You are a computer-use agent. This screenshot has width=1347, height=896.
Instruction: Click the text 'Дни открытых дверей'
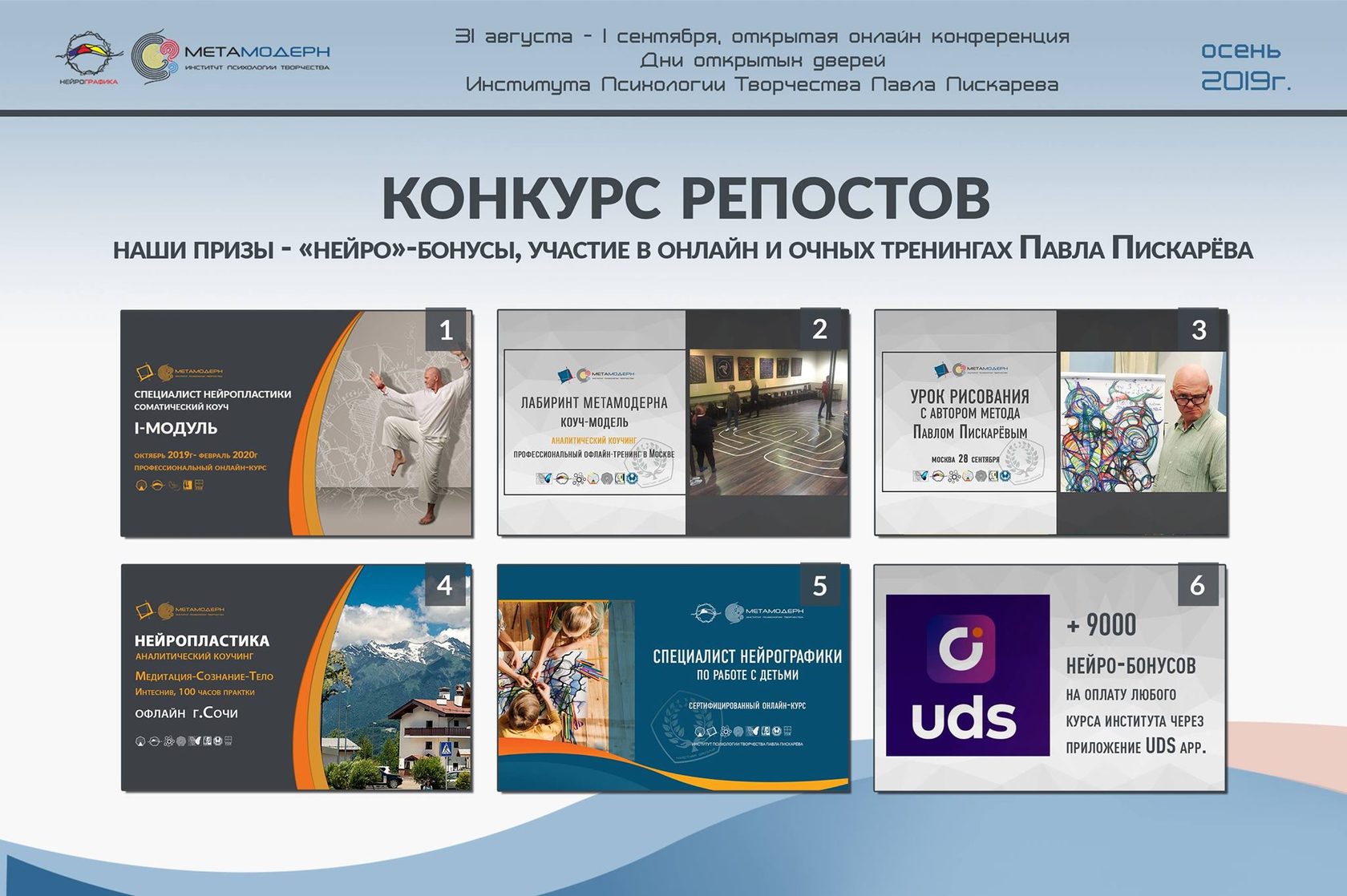(762, 60)
